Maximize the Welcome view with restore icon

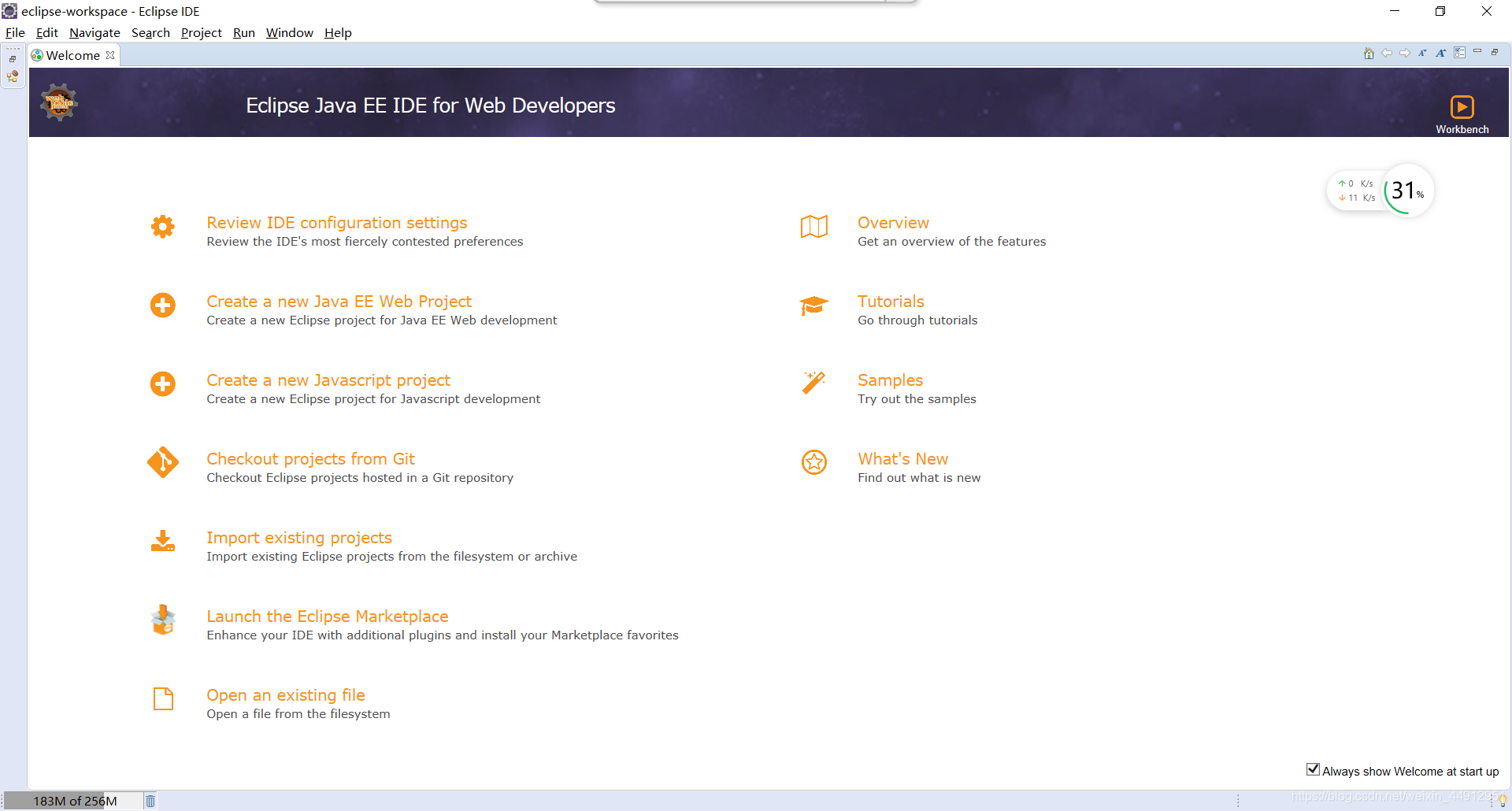point(1495,52)
